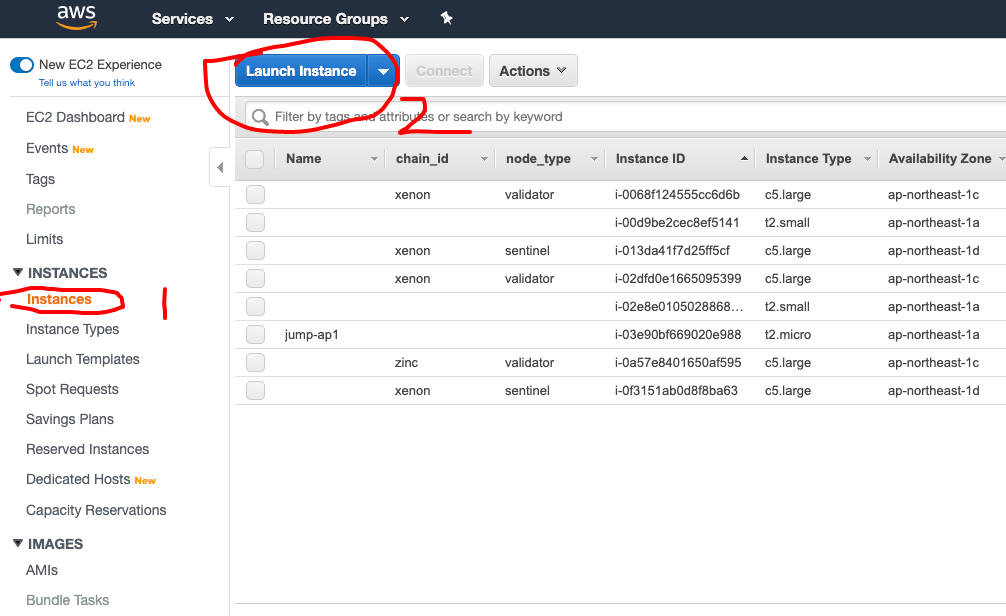Open Events in sidebar
The height and width of the screenshot is (616, 1006).
coord(47,148)
